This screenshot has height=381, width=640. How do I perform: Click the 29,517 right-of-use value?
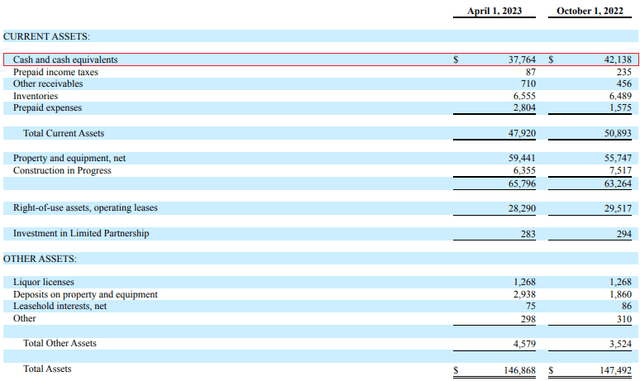(x=618, y=209)
